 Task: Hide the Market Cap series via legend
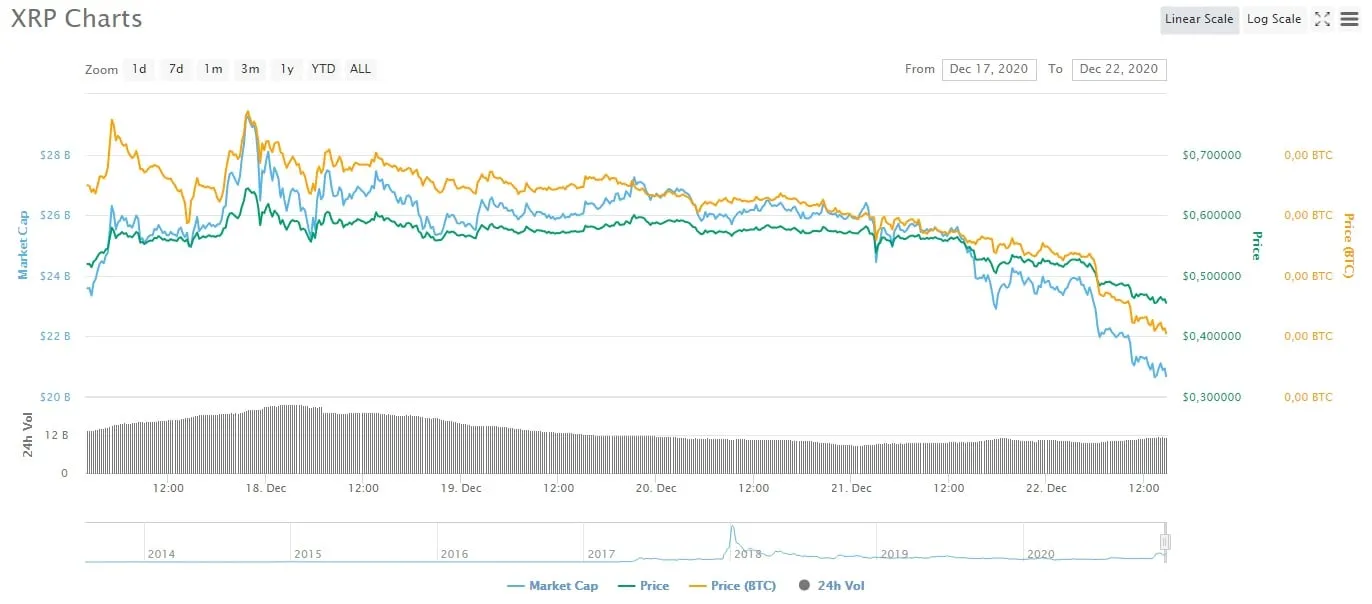553,585
